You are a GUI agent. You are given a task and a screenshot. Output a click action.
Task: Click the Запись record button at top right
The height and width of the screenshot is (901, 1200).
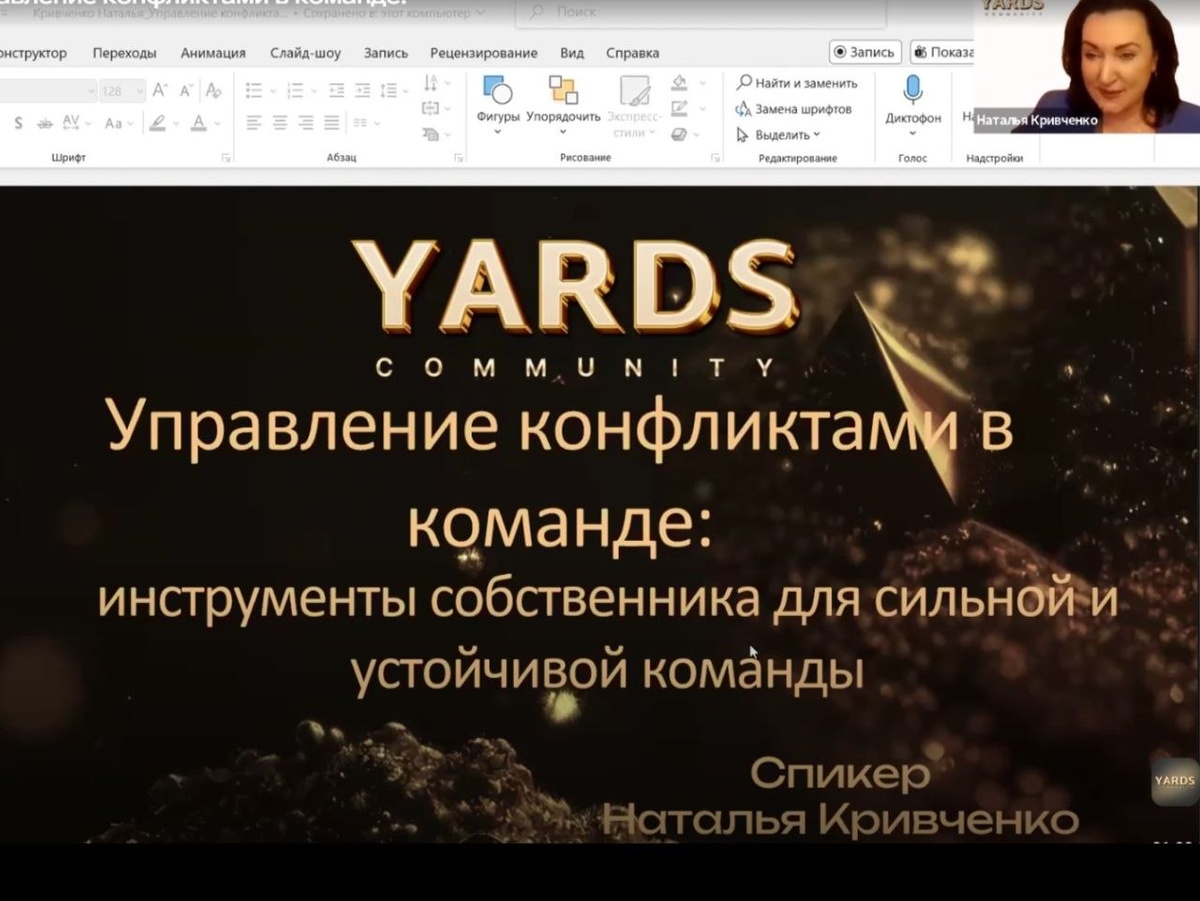(x=865, y=52)
